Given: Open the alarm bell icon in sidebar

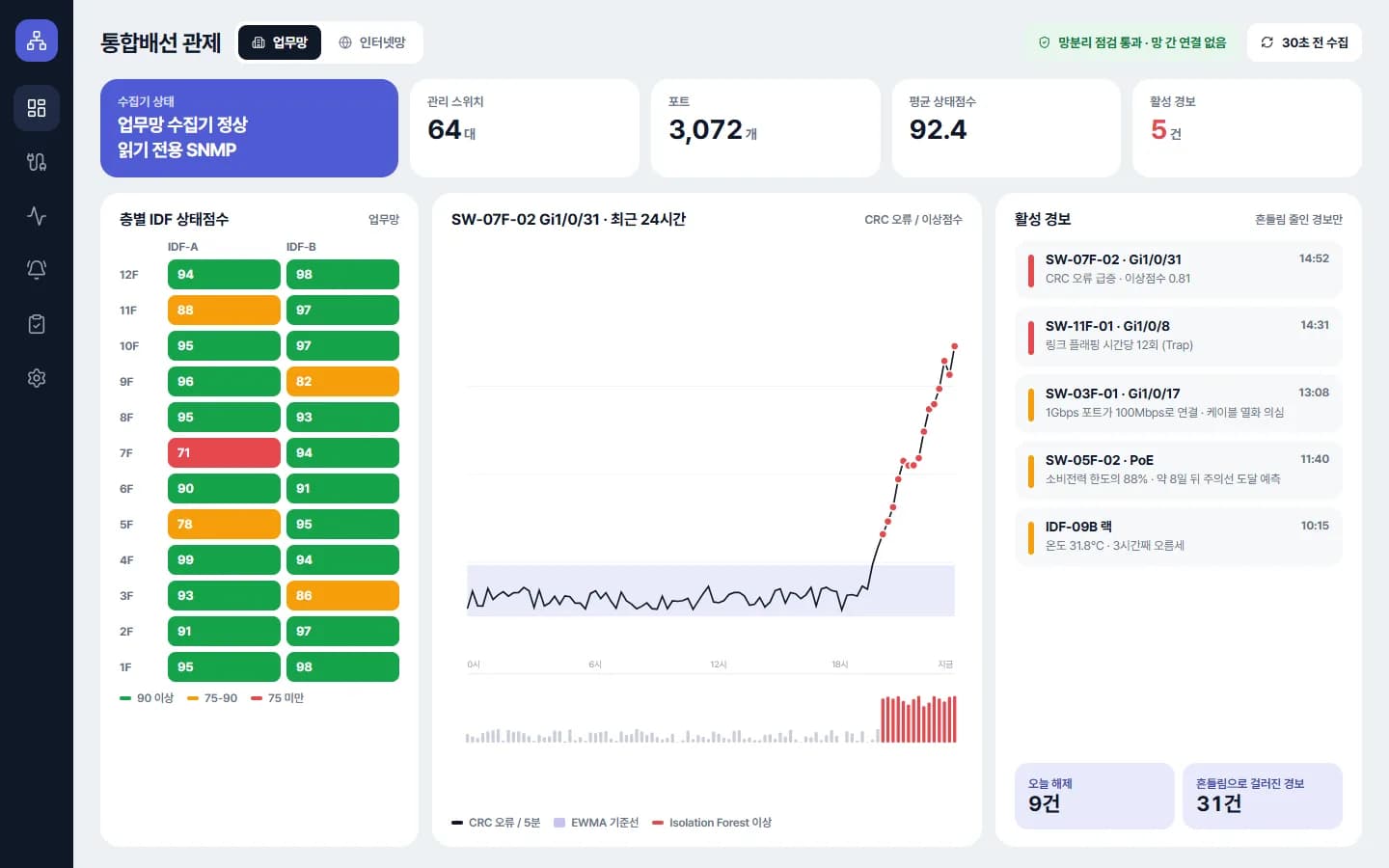Looking at the screenshot, I should (x=37, y=270).
